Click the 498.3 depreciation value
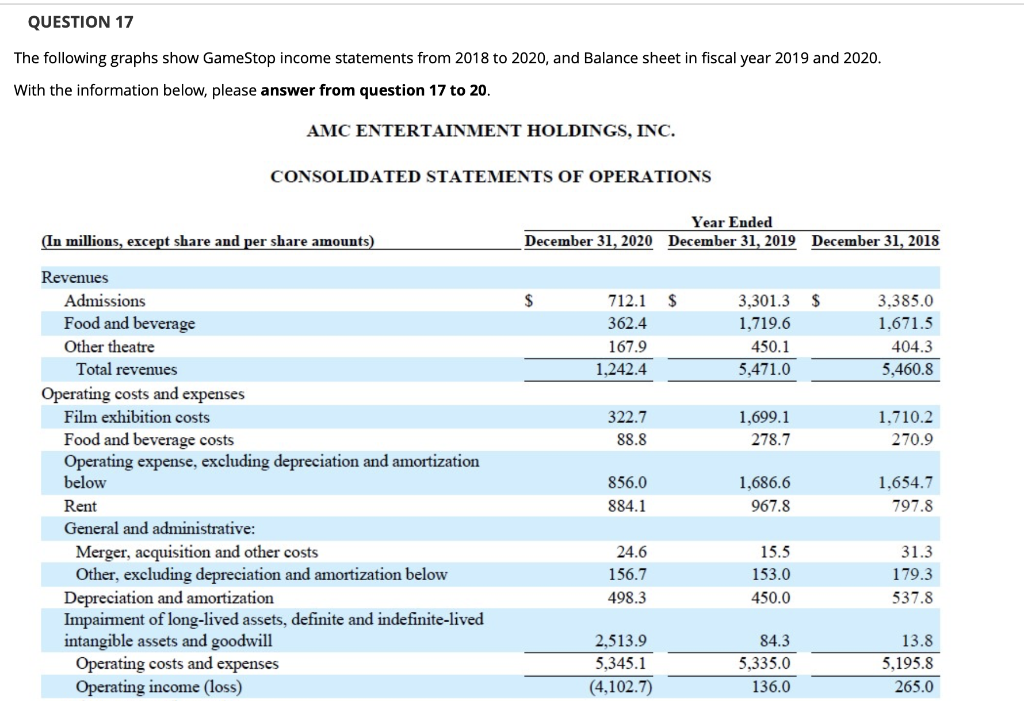The width and height of the screenshot is (1024, 701). [x=627, y=598]
